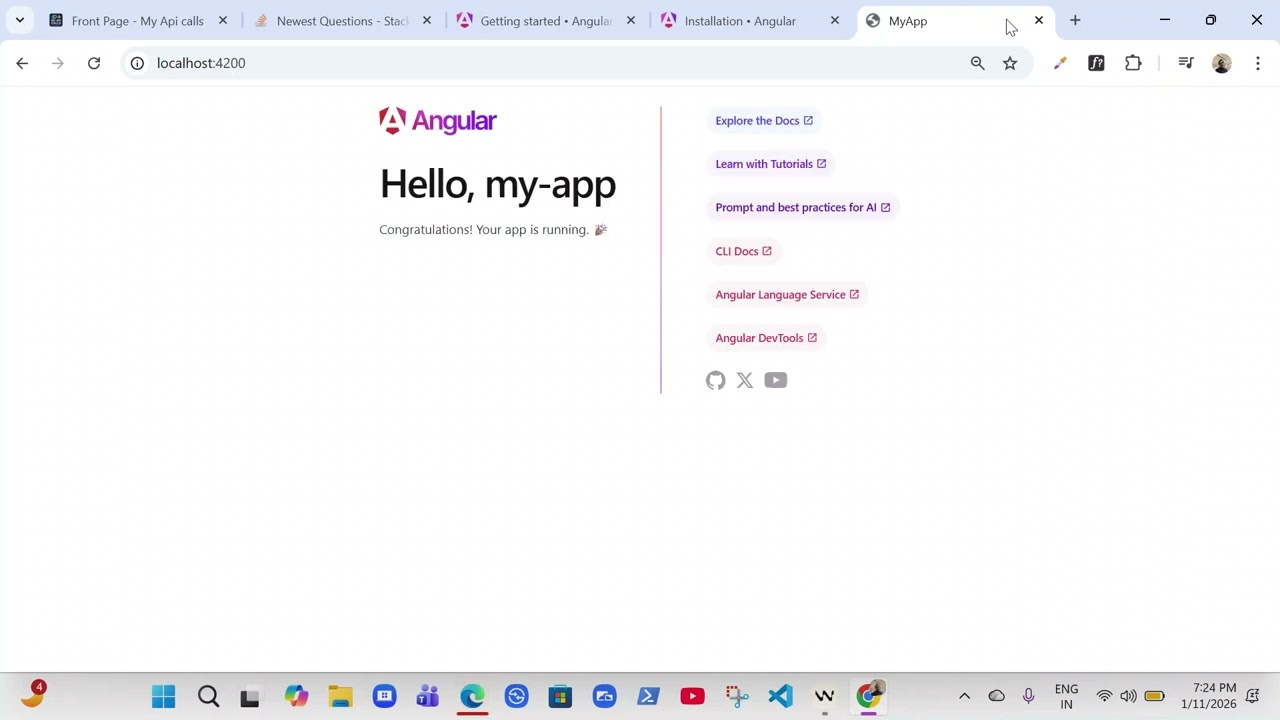1280x720 pixels.
Task: Switch to Getting started • Angular tab
Action: pos(546,21)
